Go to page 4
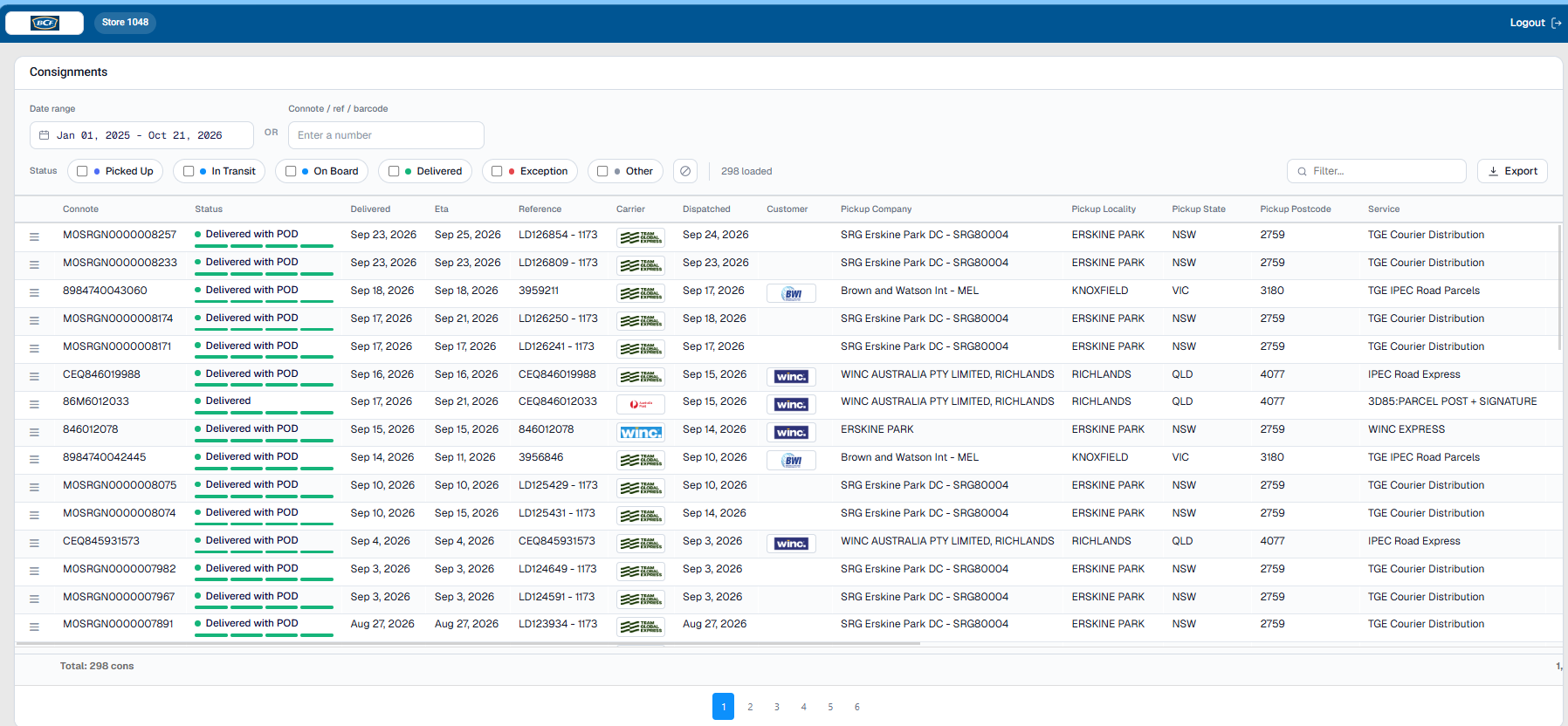The height and width of the screenshot is (726, 1568). tap(803, 707)
